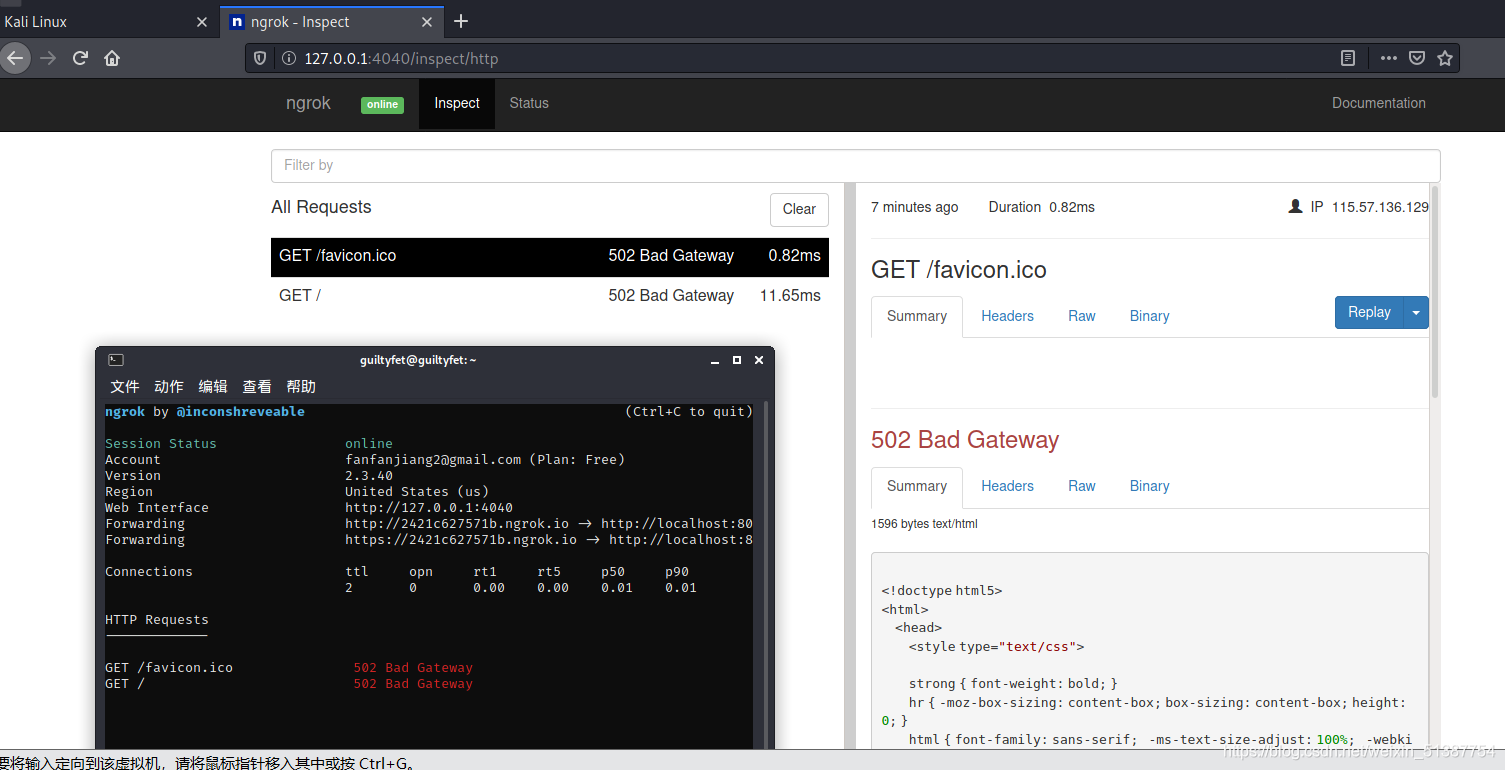The image size is (1505, 770).
Task: Open the 编辑 menu in terminal
Action: click(x=212, y=386)
